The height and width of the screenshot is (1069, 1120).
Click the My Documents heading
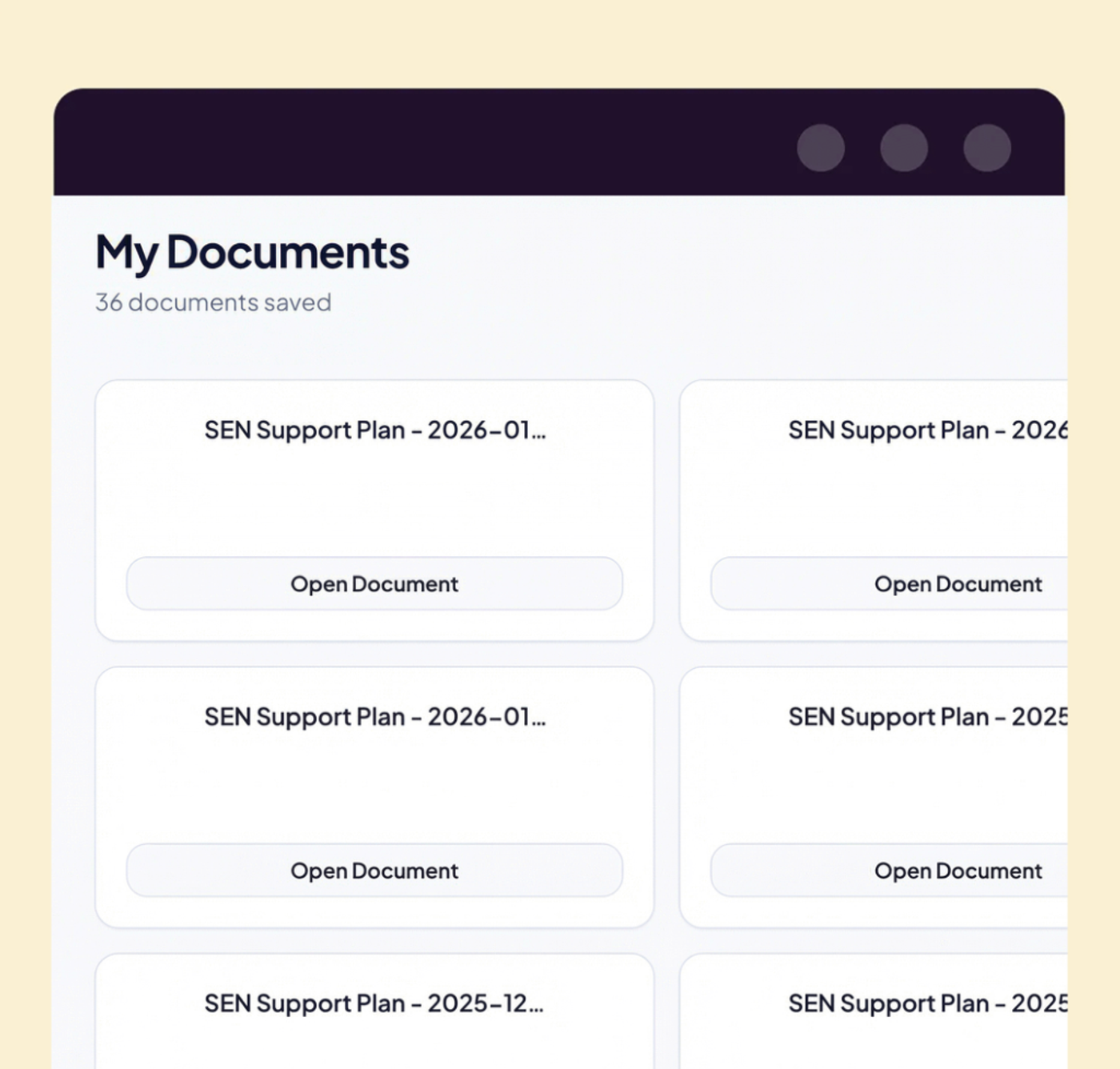pos(252,253)
